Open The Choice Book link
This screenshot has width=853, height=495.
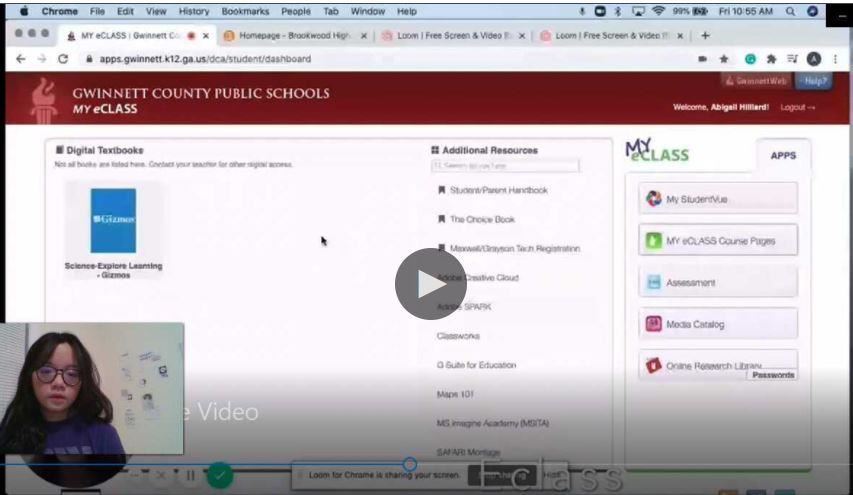tap(482, 219)
